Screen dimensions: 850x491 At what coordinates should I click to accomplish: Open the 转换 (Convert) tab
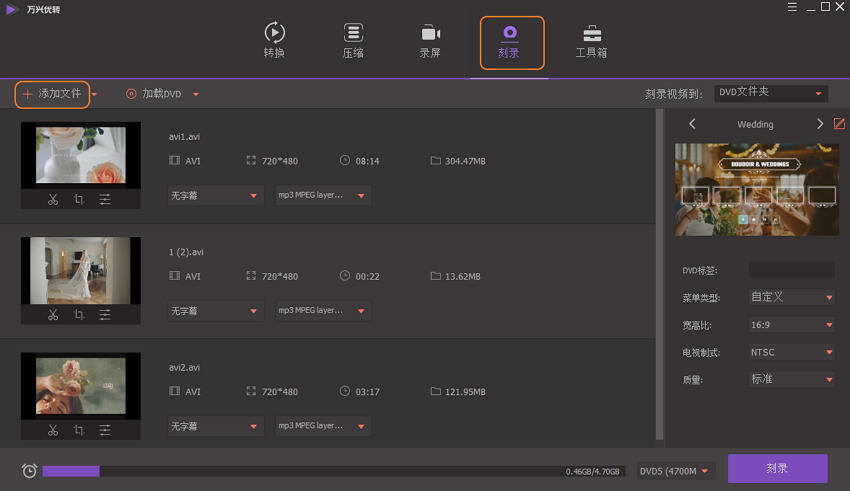[274, 41]
